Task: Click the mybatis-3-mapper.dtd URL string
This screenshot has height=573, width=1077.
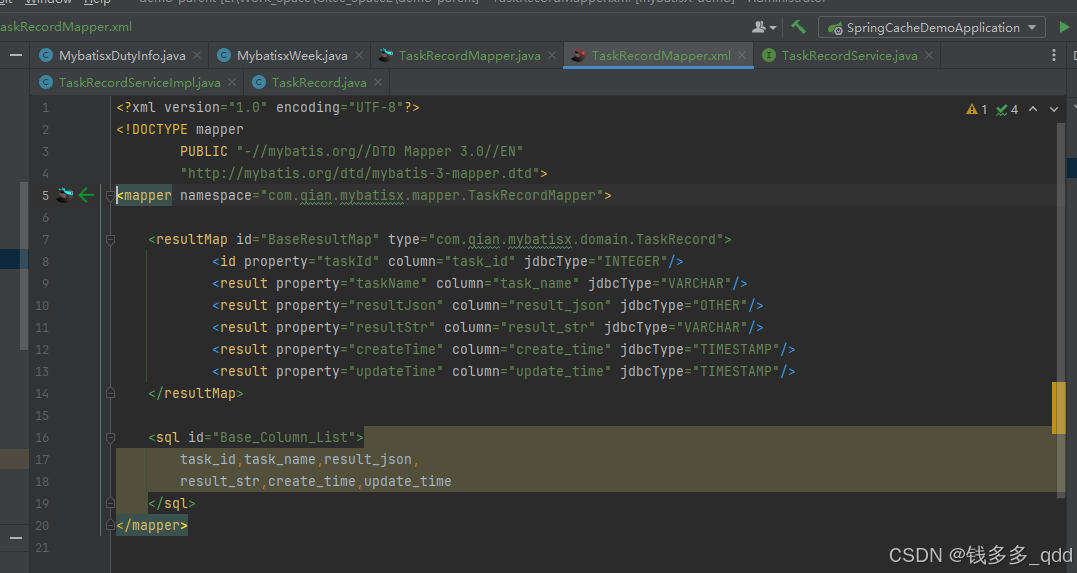Action: [x=360, y=174]
